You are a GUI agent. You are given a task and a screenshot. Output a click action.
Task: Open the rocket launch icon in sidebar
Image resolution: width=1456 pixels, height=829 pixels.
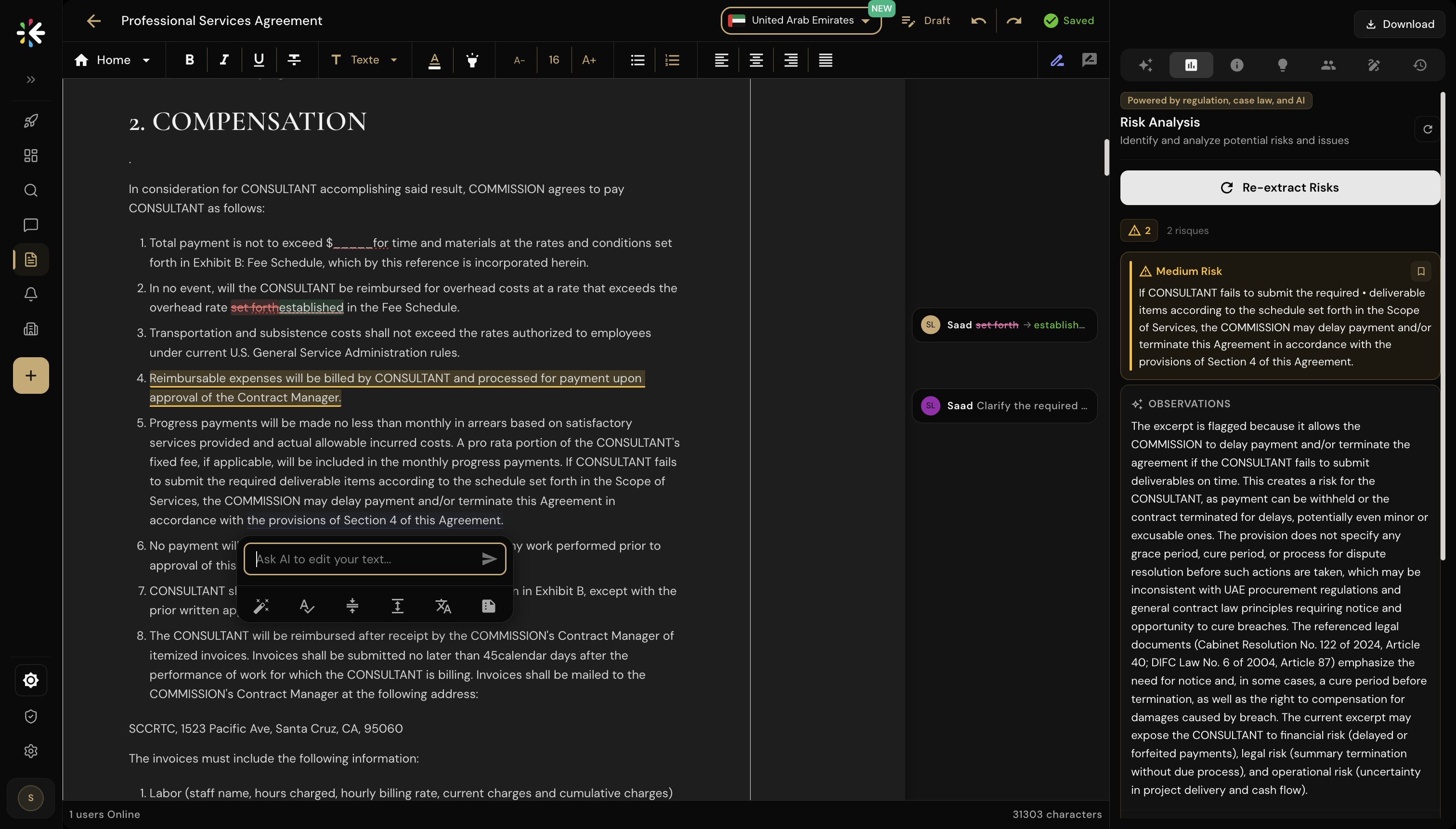pyautogui.click(x=31, y=121)
